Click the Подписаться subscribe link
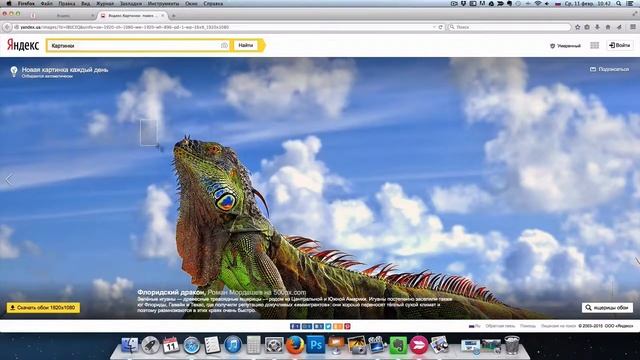 coord(609,69)
